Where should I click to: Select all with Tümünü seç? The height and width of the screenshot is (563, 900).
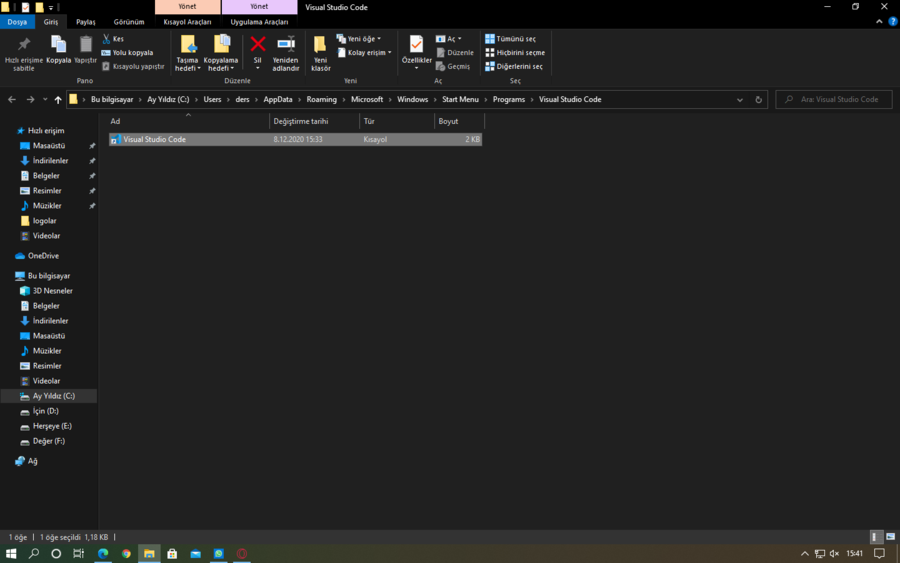click(510, 38)
